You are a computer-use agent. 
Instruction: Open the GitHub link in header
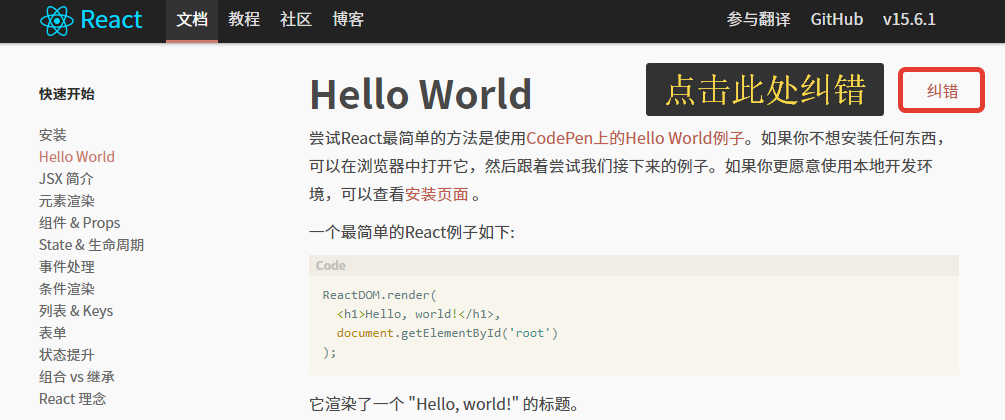(x=836, y=20)
